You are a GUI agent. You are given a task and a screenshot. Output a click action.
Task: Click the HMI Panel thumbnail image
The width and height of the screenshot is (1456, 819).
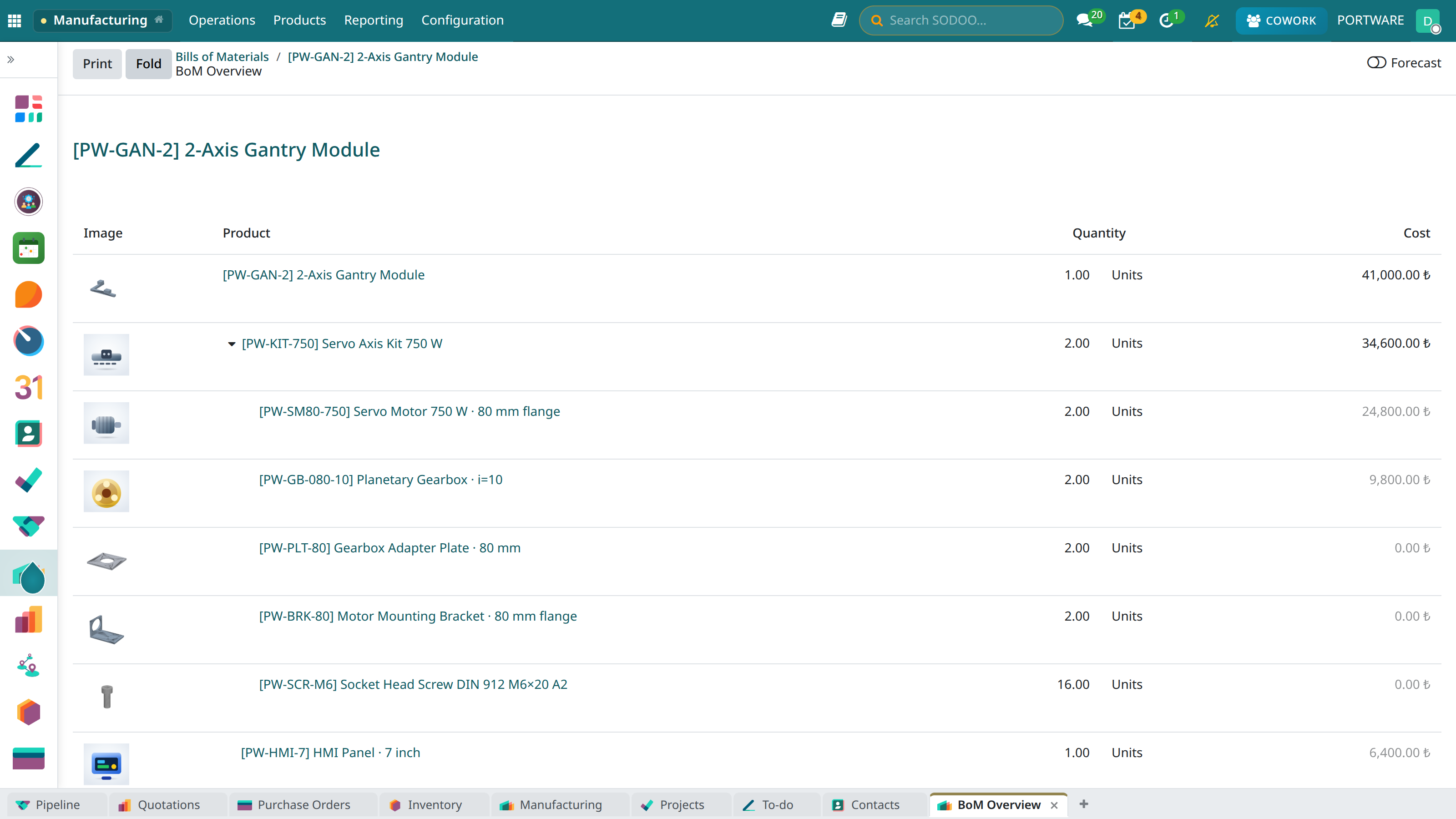coord(106,764)
